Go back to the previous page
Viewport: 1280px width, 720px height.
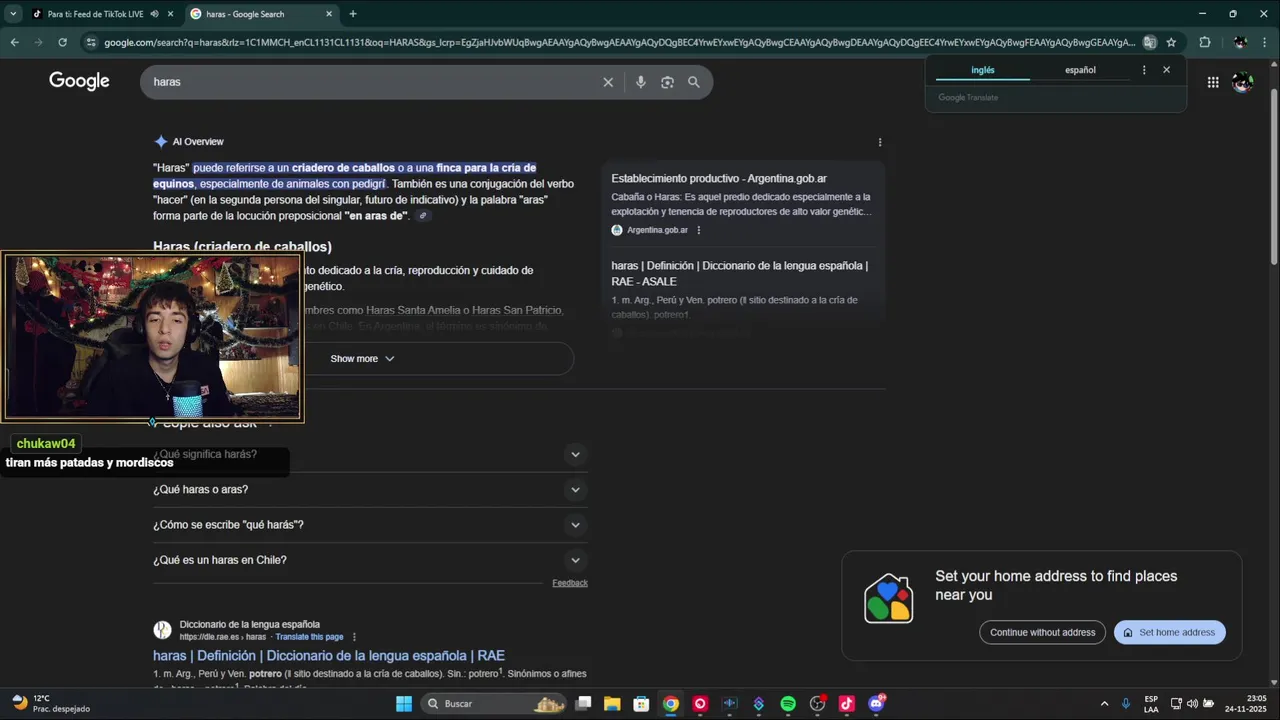[14, 42]
